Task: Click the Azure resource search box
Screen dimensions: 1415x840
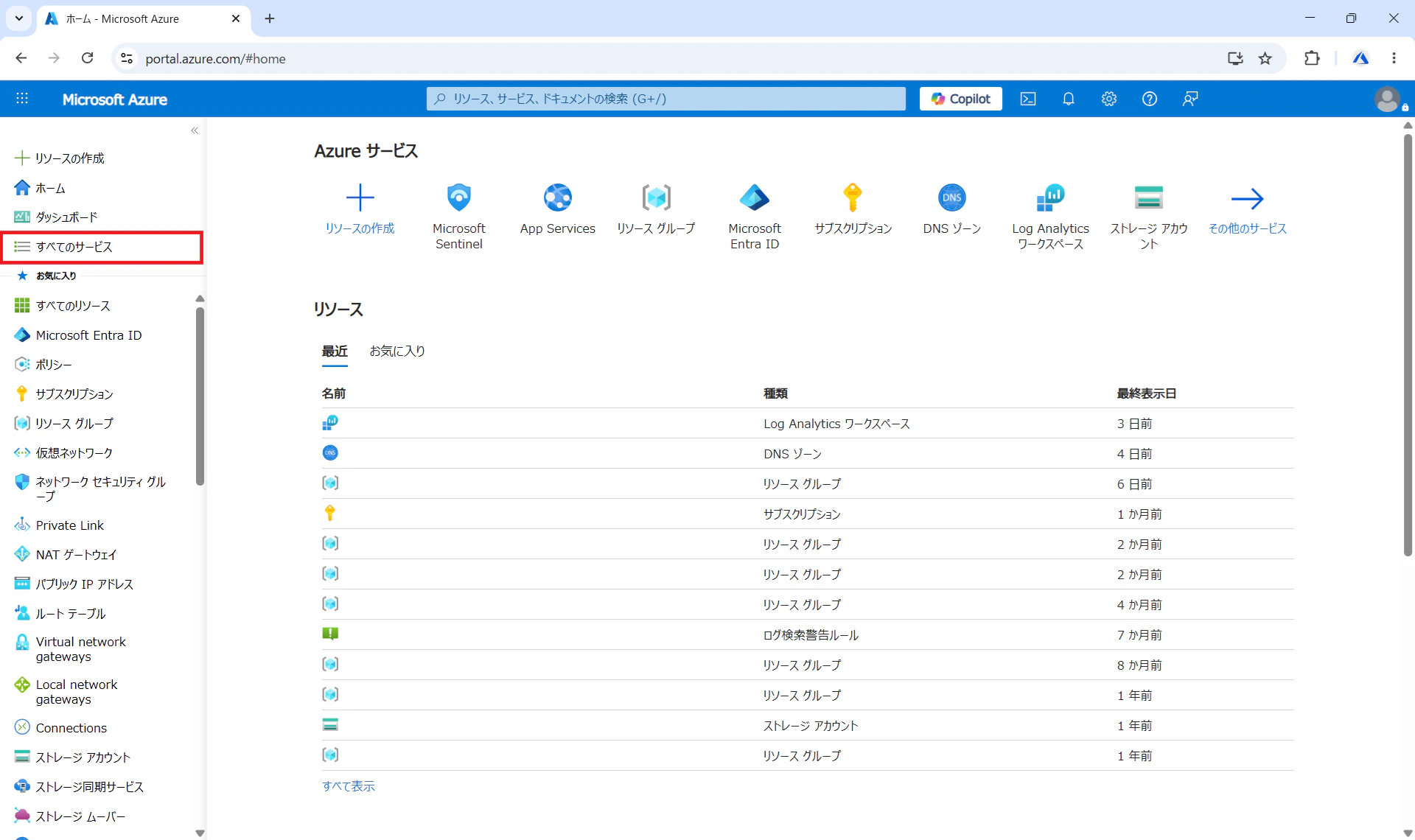Action: click(x=666, y=99)
